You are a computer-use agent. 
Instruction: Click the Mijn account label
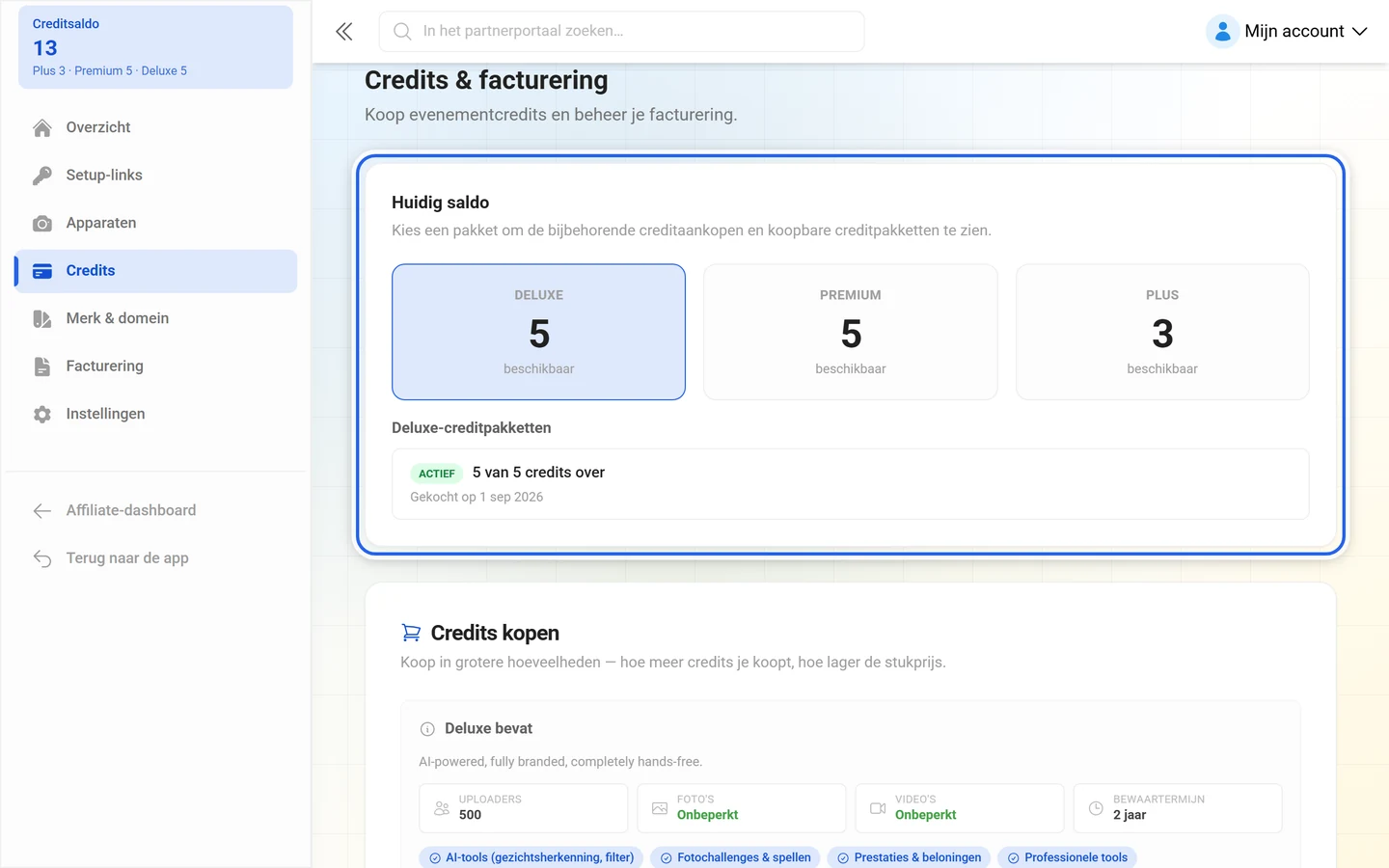click(x=1294, y=32)
